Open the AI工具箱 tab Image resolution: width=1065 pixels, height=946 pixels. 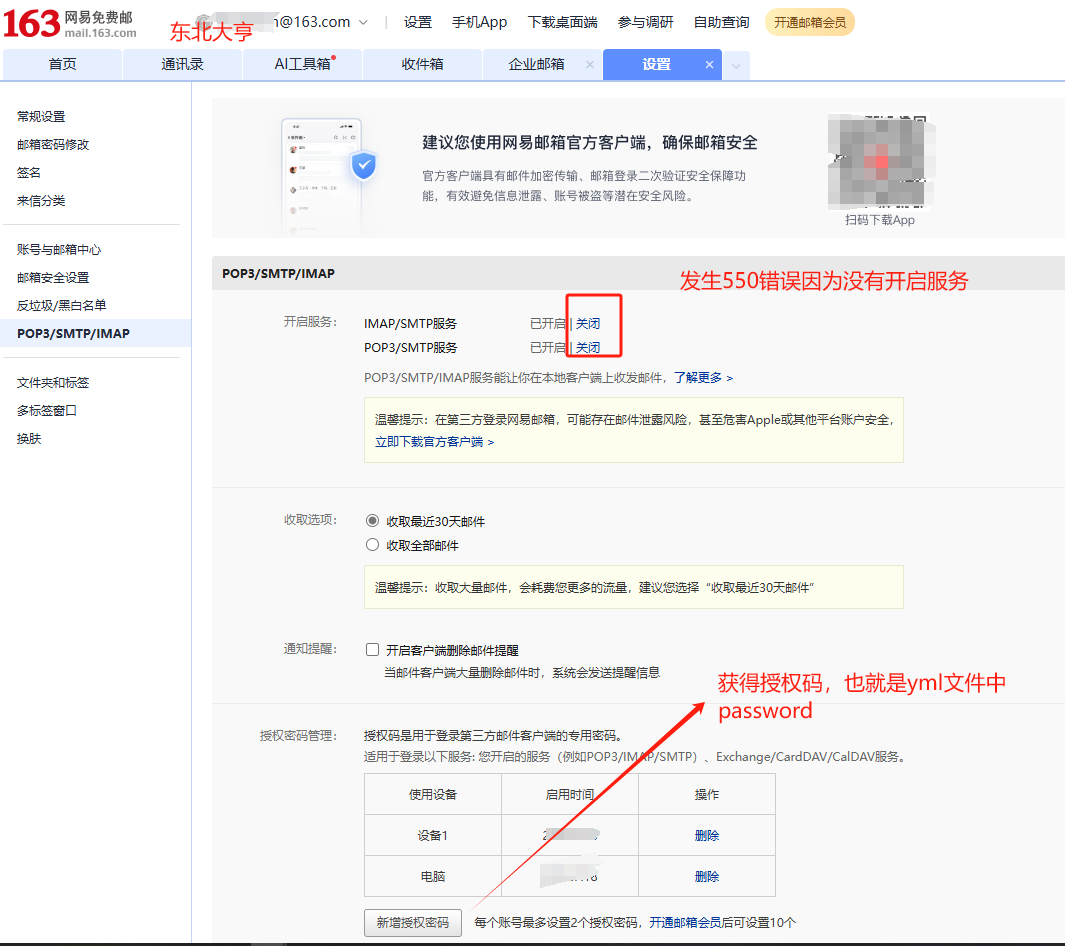pos(302,65)
